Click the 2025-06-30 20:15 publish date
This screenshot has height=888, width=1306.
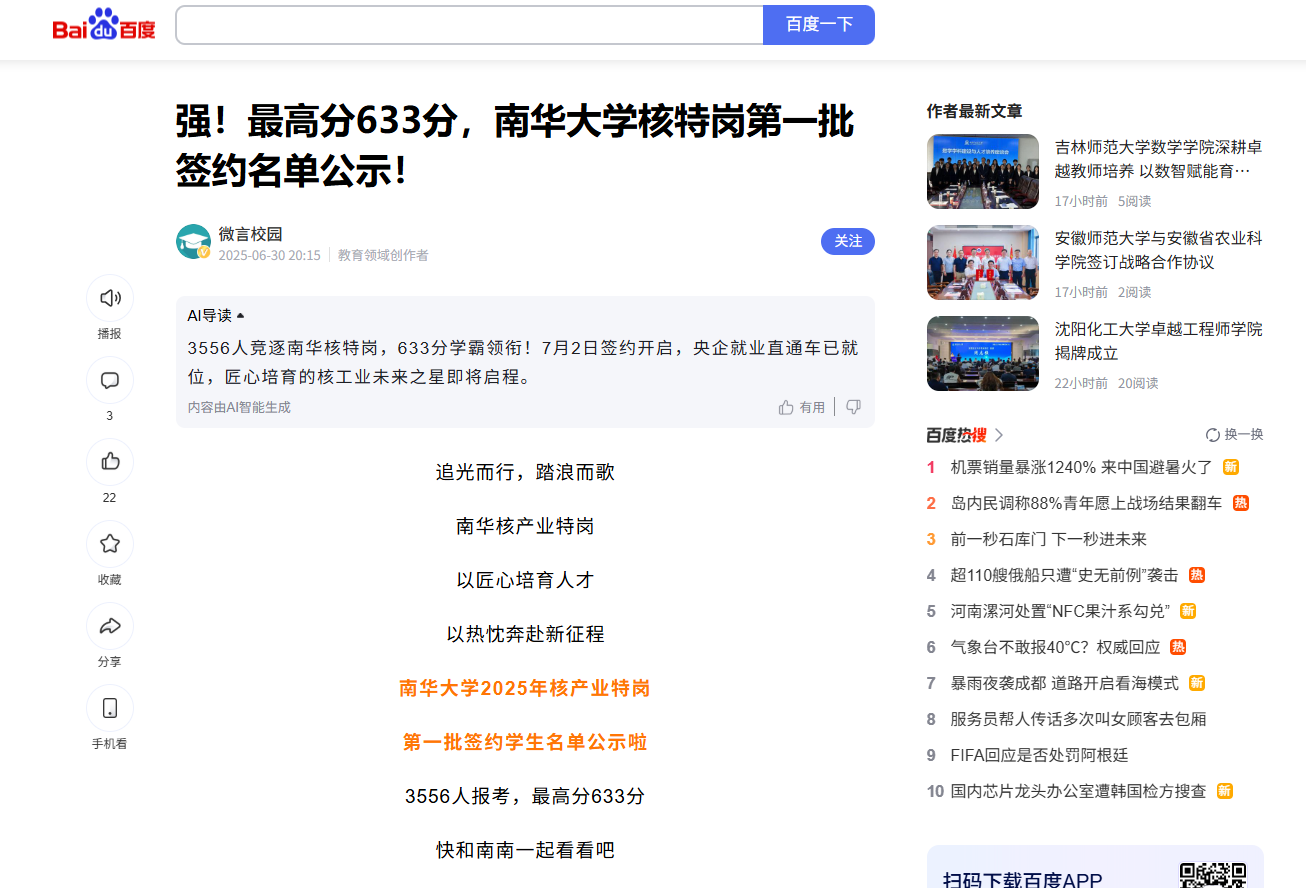[270, 255]
